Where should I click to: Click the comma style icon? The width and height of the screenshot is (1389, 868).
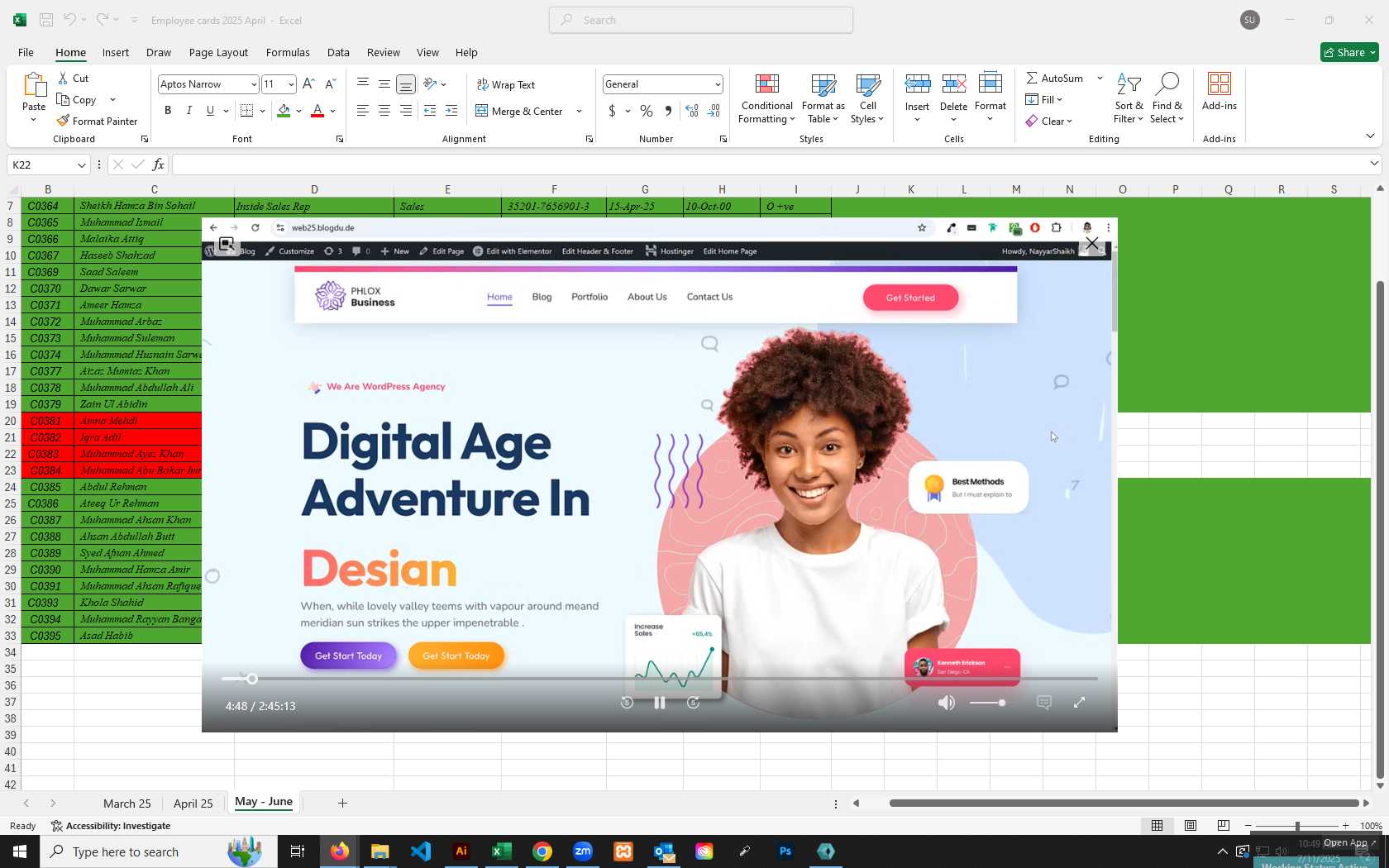pos(668,111)
